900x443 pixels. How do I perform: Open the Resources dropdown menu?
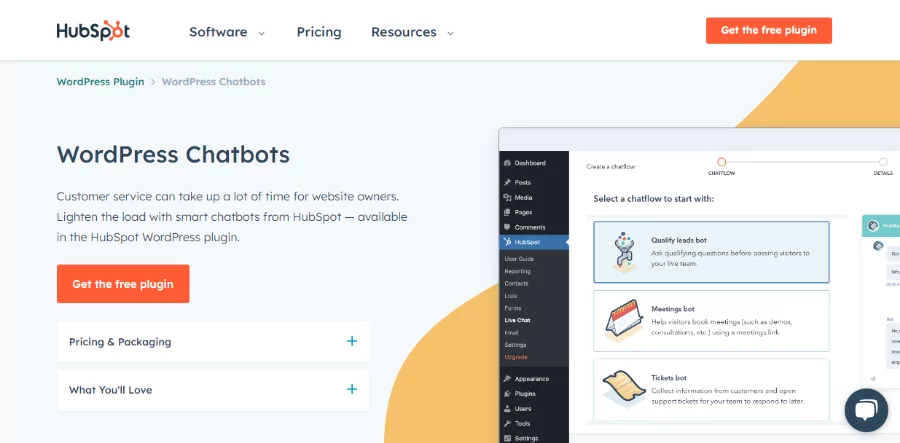(x=412, y=32)
